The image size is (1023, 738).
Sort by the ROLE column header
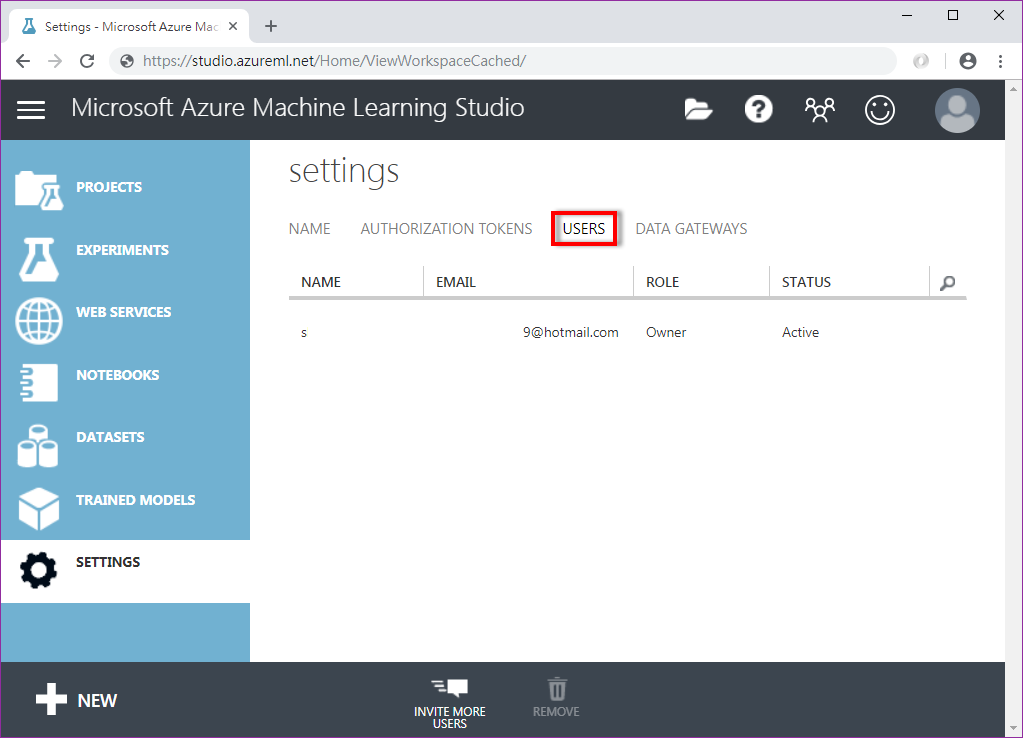pyautogui.click(x=662, y=282)
